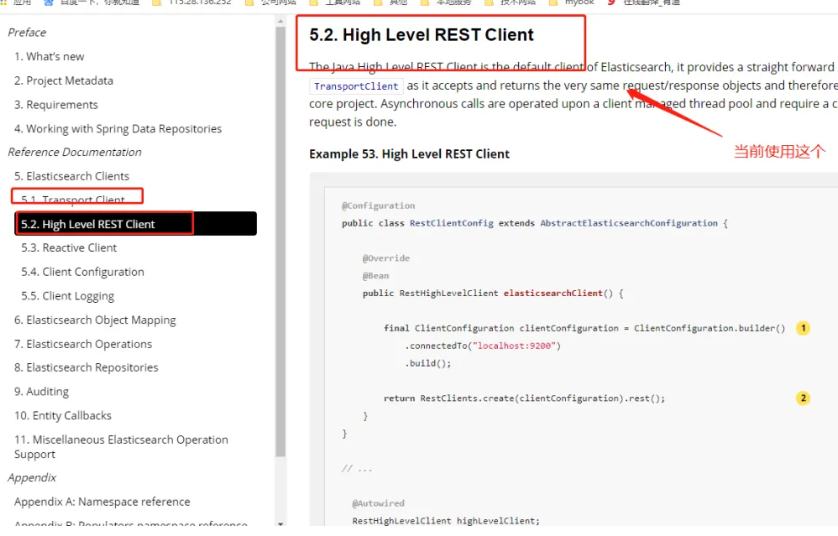Click the "5.2. High Level REST Client" page heading
This screenshot has height=536, width=838.
[x=421, y=35]
